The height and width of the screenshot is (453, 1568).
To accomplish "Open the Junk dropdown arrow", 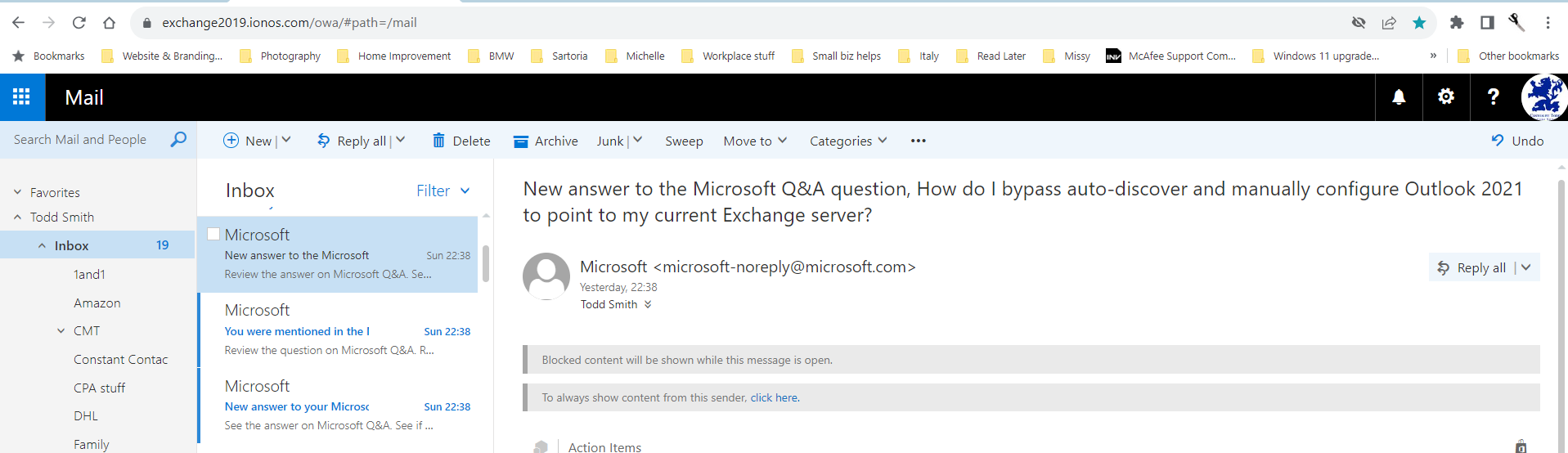I will [x=638, y=141].
